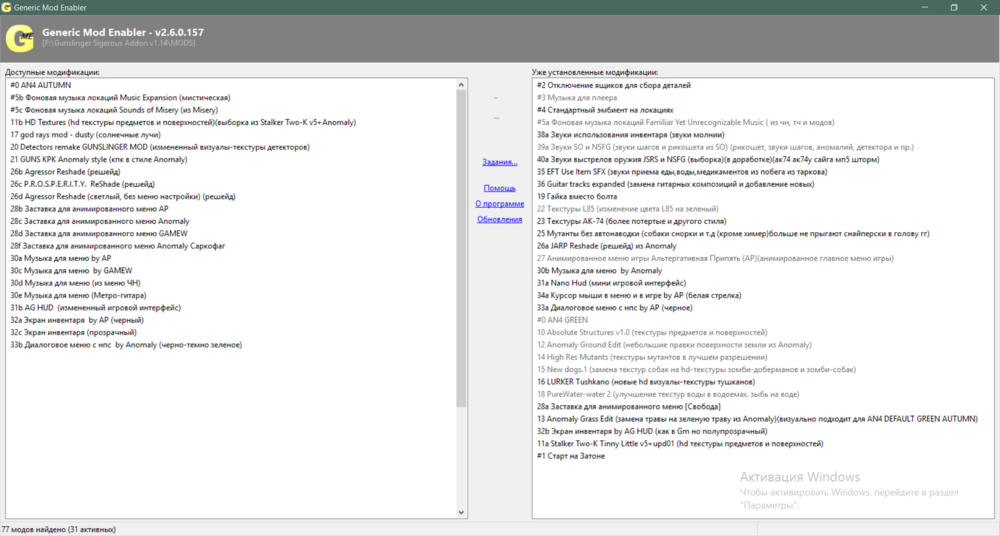Check for updates via Обновления link
1000x536 pixels.
499,219
